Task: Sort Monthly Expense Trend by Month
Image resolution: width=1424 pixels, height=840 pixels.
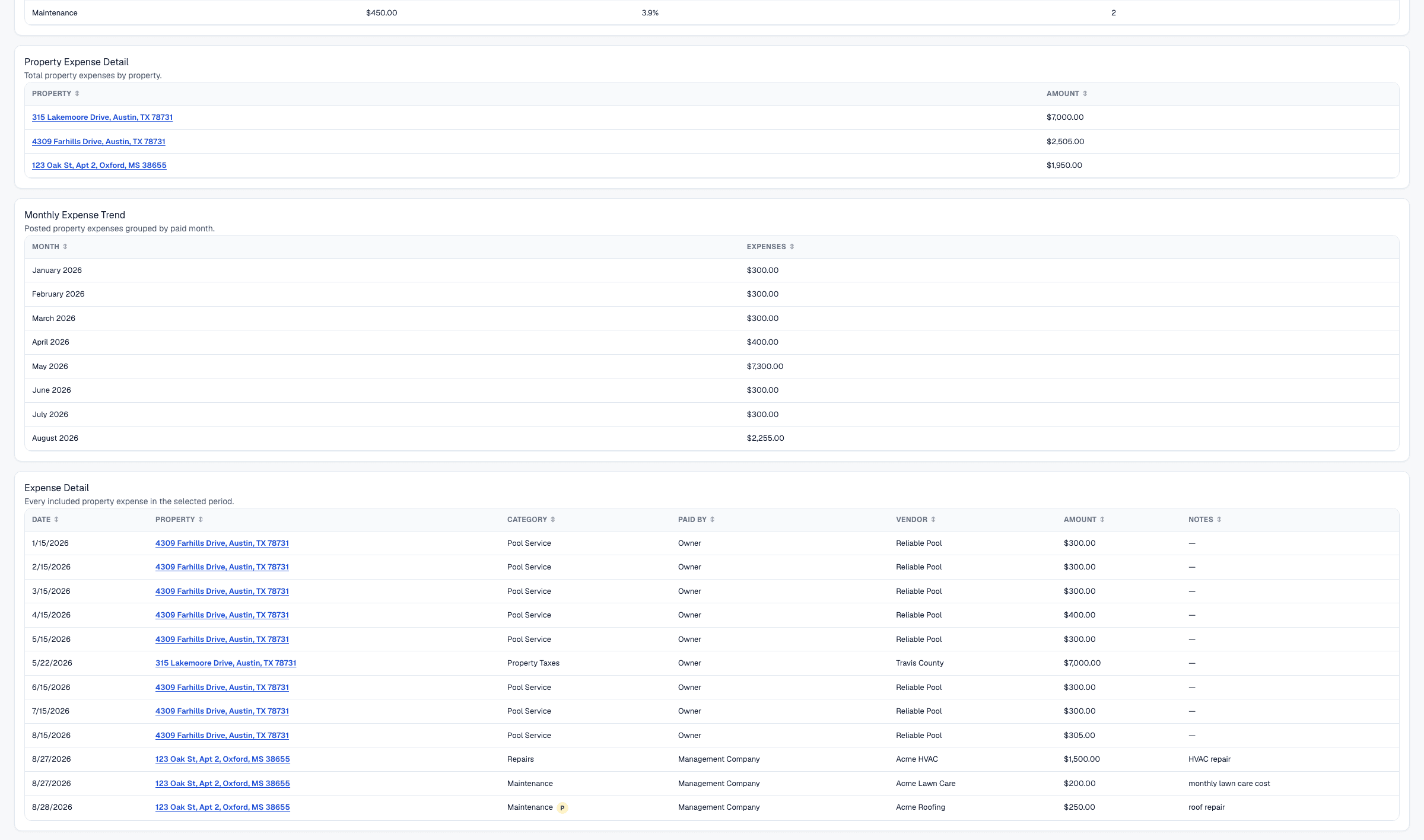Action: click(x=49, y=247)
